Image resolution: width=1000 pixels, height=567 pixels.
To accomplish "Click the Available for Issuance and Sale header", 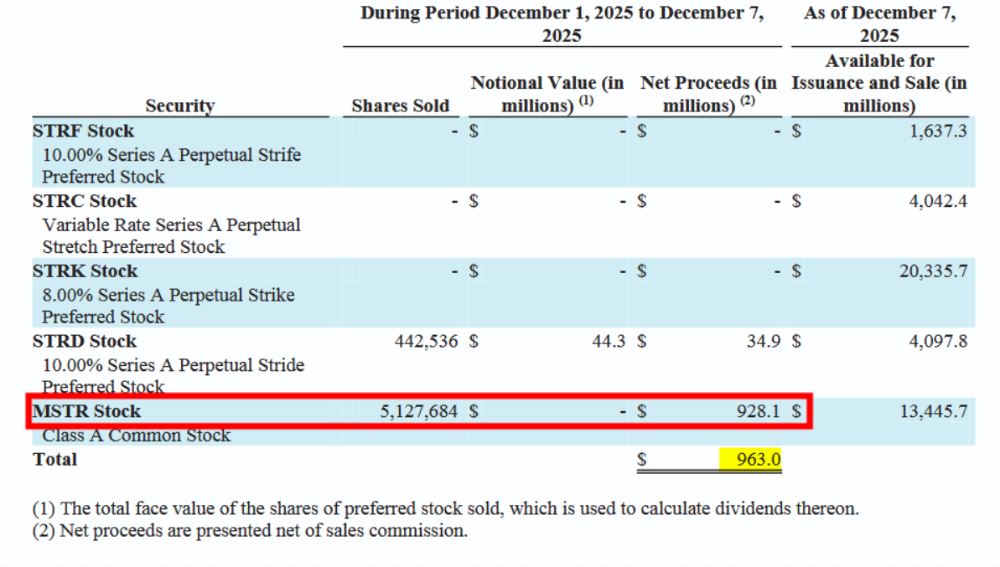I will coord(879,83).
